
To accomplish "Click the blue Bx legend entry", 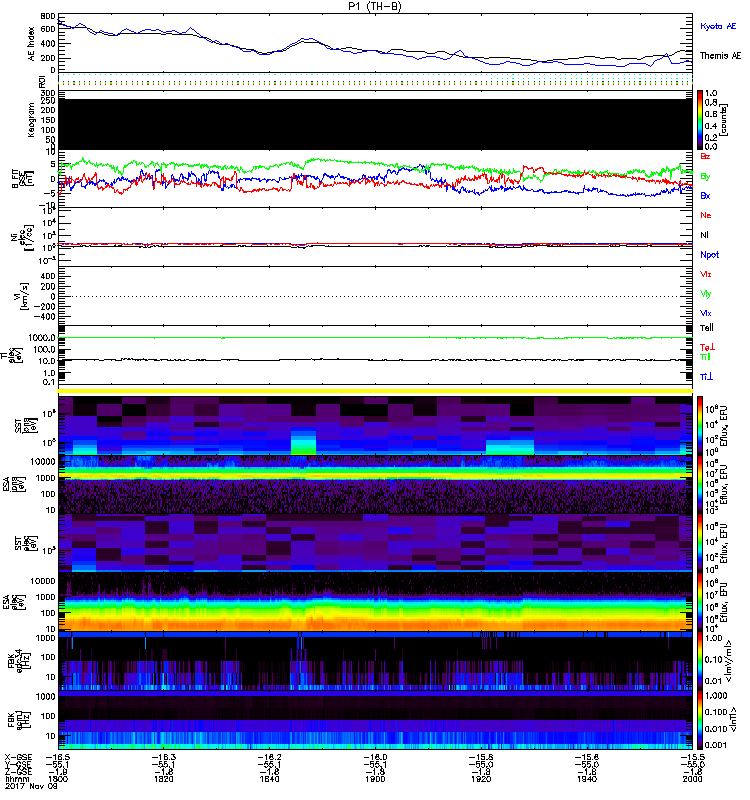I will [x=706, y=196].
